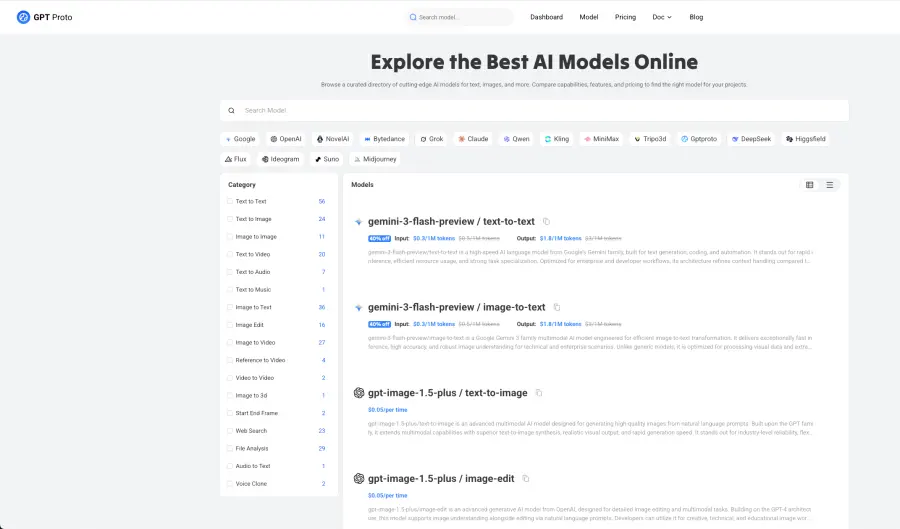Filter models by Suno provider
Screen dimensions: 900x529
[x=327, y=159]
